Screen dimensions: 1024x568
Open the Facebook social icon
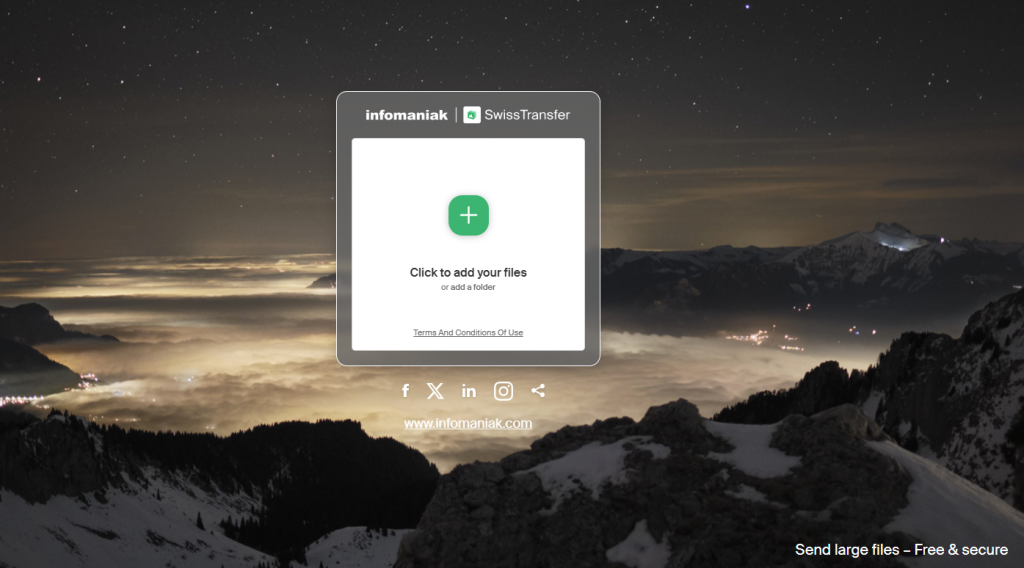click(405, 391)
